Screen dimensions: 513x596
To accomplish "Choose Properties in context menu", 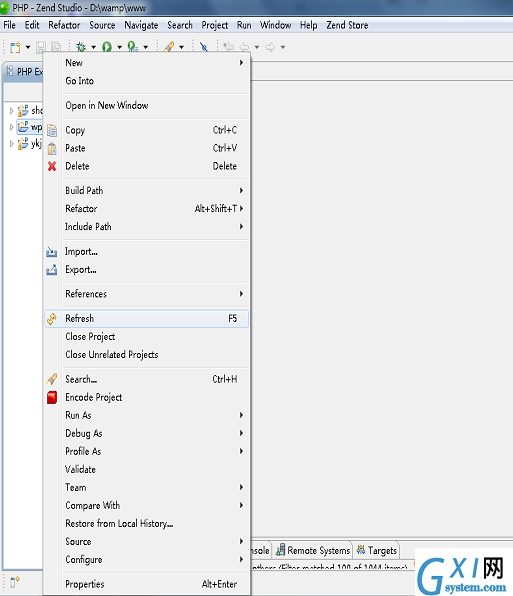I will pyautogui.click(x=147, y=584).
